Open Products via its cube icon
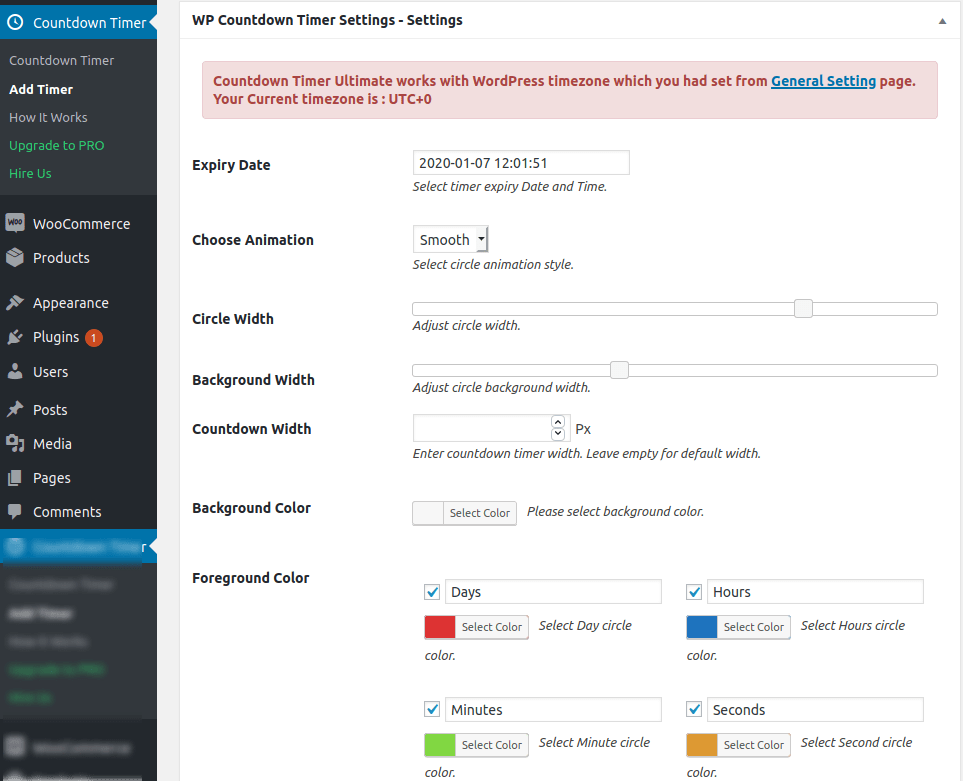 14,257
